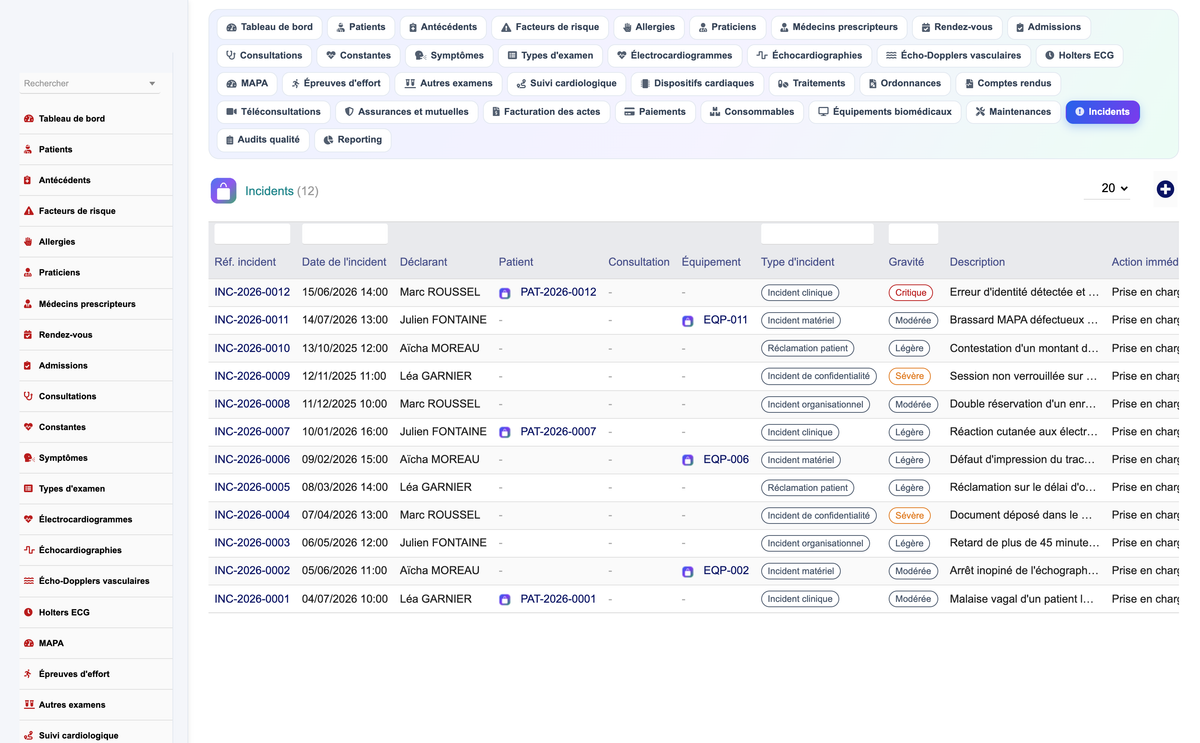Click the patient icon beside PAT-2026-0012
The image size is (1200, 743).
tap(505, 293)
